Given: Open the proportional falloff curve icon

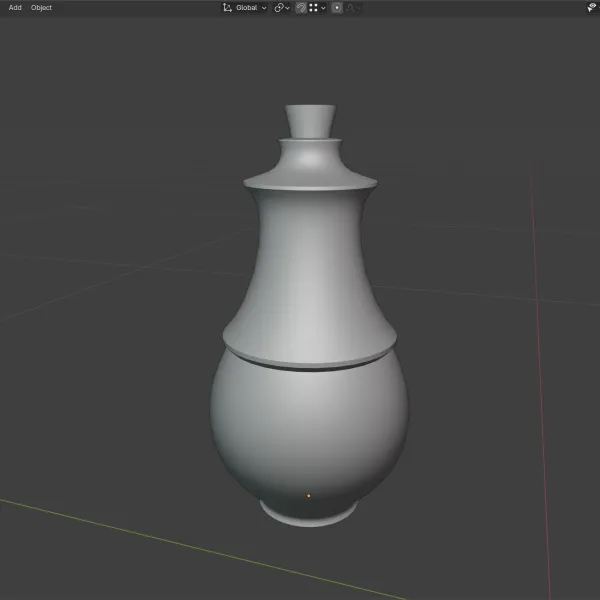Looking at the screenshot, I should click(350, 8).
